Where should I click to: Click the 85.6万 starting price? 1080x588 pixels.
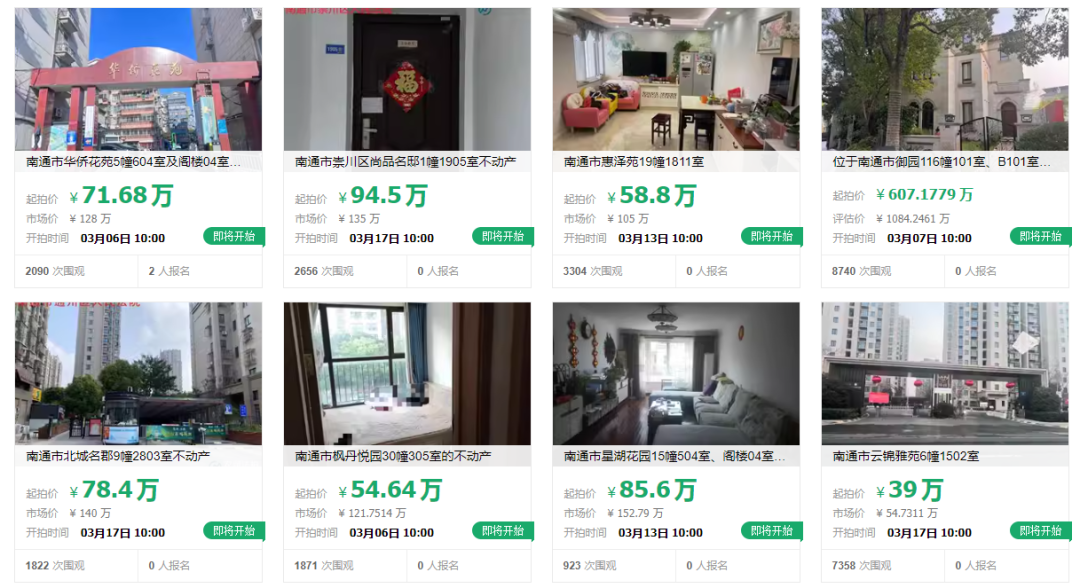pyautogui.click(x=652, y=490)
